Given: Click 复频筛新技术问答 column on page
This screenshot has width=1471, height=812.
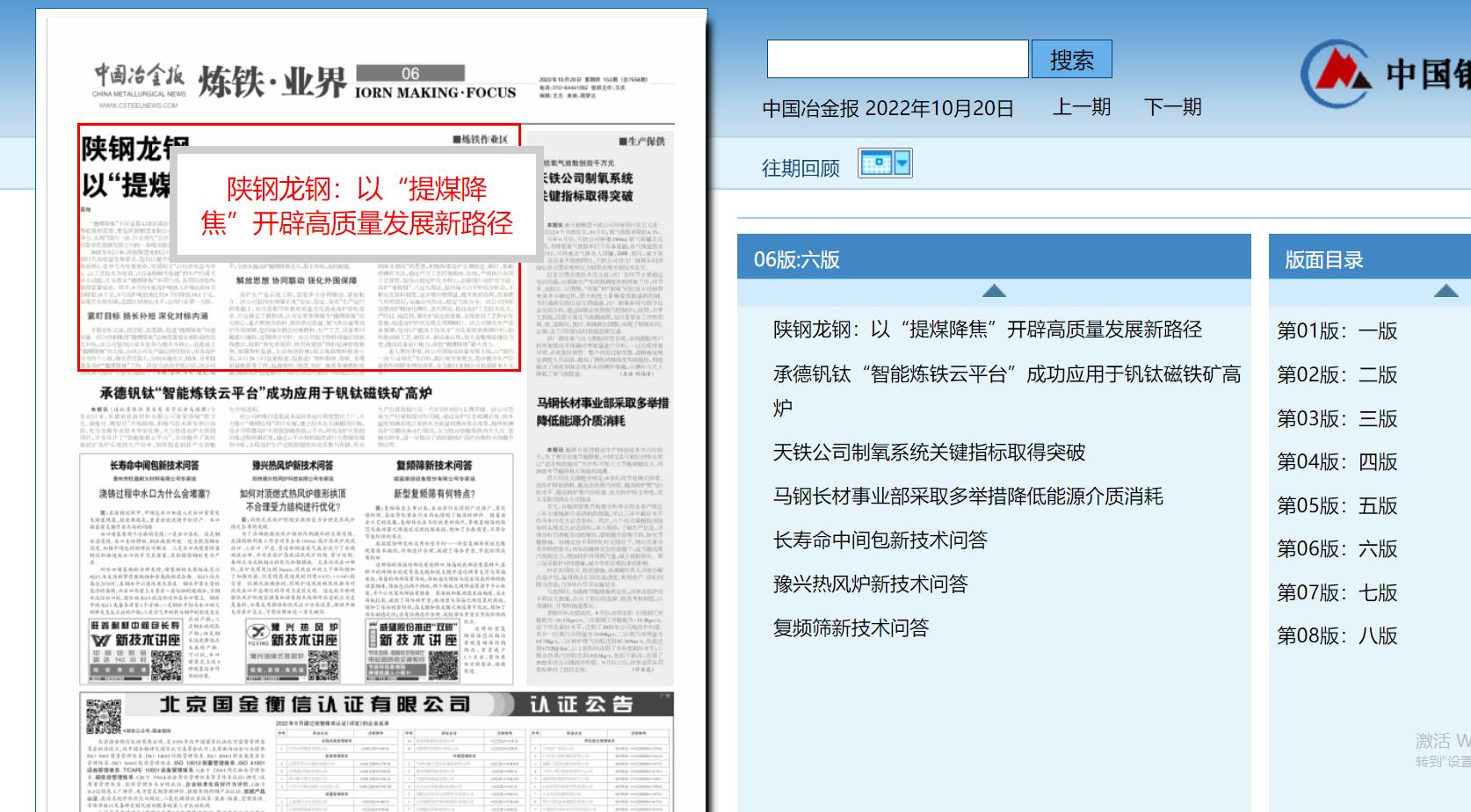Looking at the screenshot, I should (435, 569).
